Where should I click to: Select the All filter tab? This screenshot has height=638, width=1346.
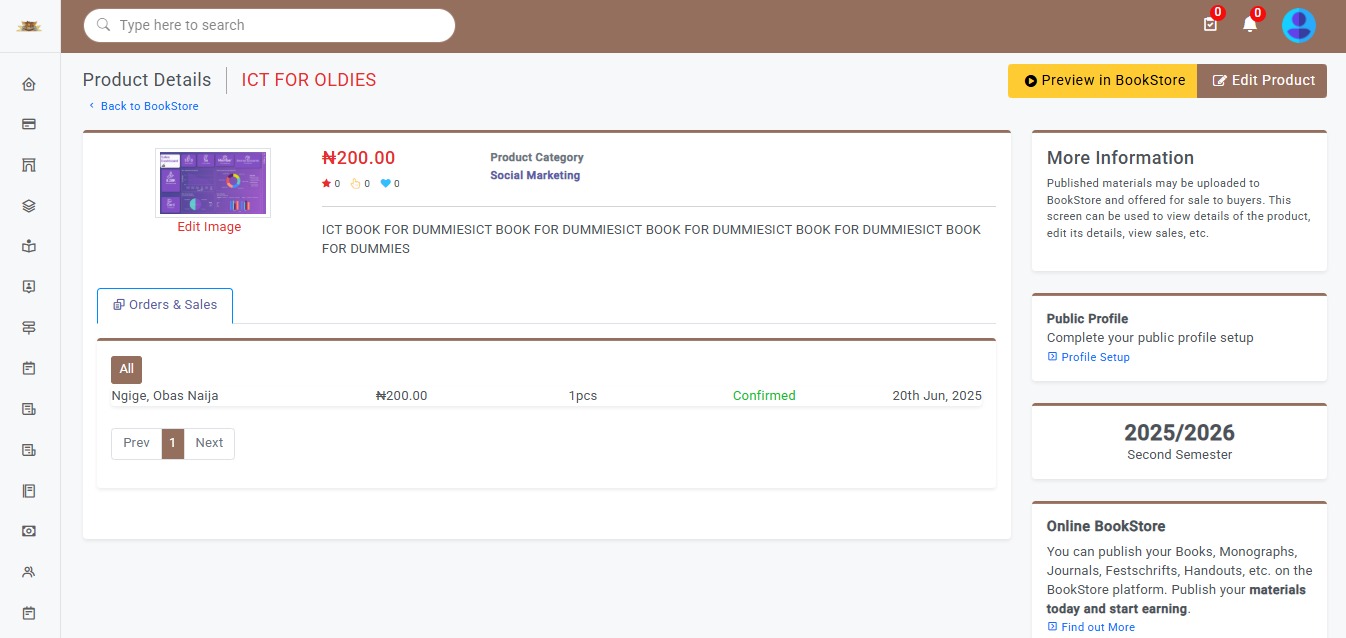(x=126, y=369)
